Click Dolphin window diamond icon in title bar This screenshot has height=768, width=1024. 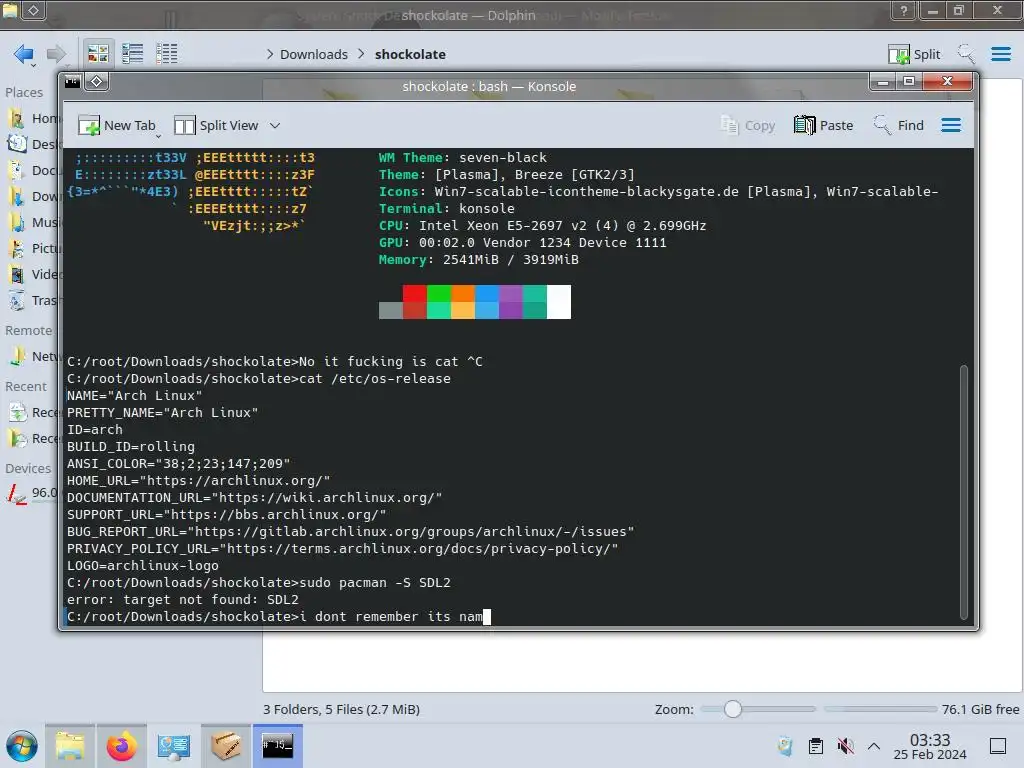pos(34,10)
